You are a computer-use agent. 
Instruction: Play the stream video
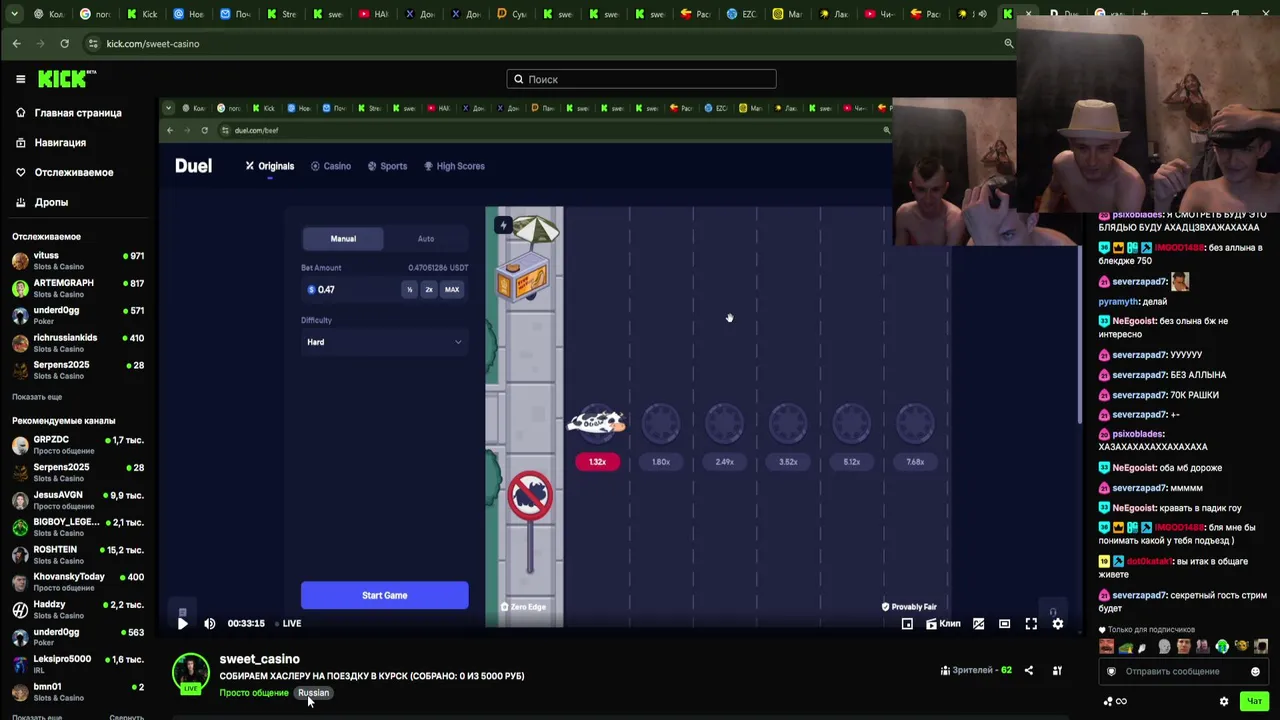pyautogui.click(x=182, y=623)
